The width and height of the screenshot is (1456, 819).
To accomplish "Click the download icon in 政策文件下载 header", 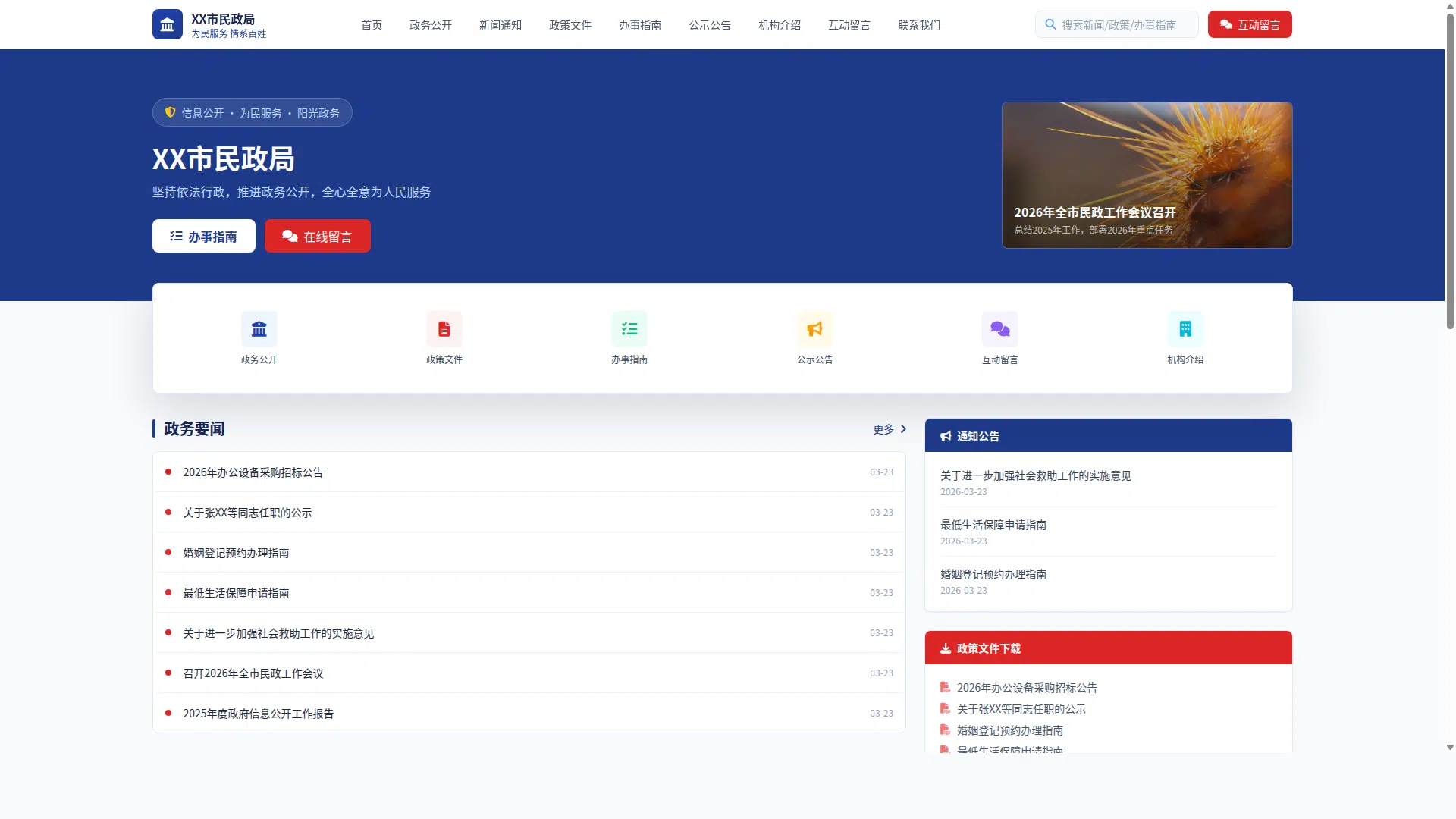I will pyautogui.click(x=945, y=648).
